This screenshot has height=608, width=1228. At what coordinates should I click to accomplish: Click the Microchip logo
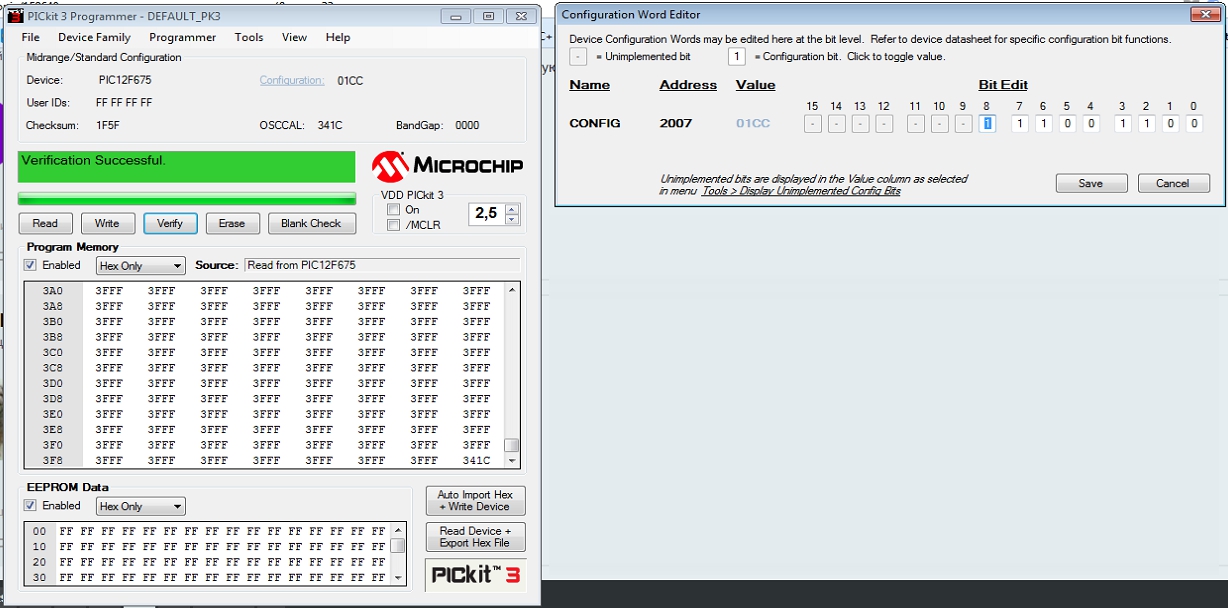[x=447, y=166]
